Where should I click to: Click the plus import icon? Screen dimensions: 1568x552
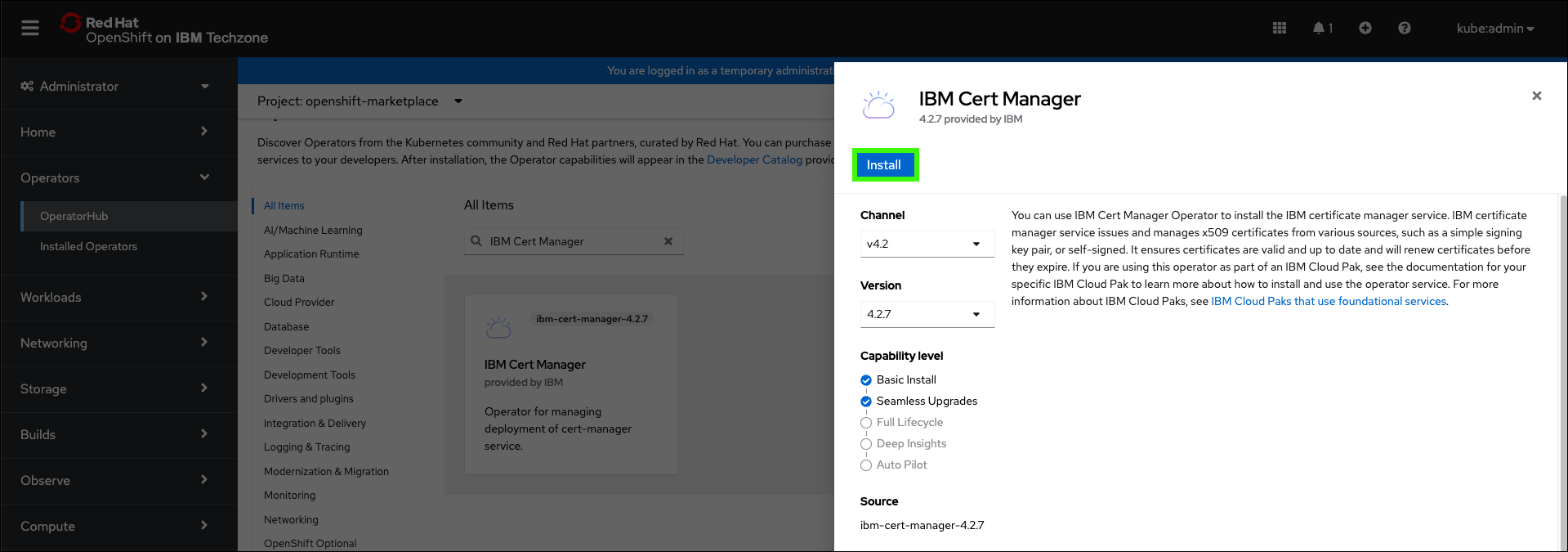pyautogui.click(x=1365, y=28)
